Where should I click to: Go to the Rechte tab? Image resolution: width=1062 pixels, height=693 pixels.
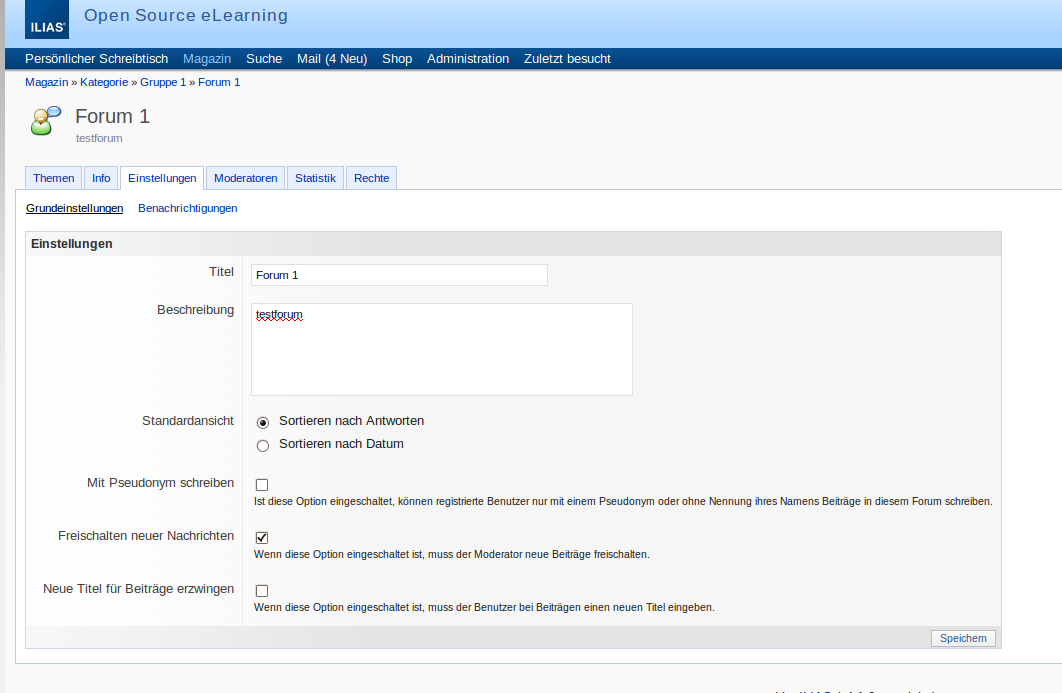point(372,178)
